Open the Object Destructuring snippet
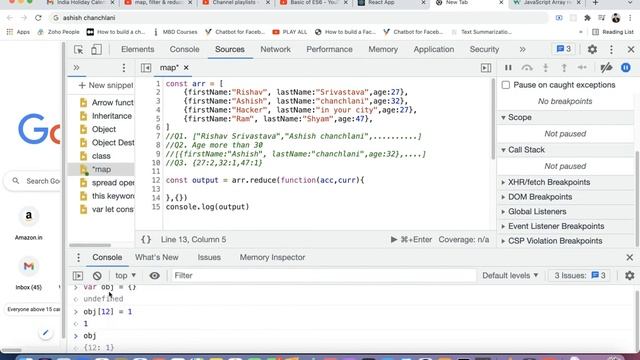640x360 pixels. pos(107,143)
